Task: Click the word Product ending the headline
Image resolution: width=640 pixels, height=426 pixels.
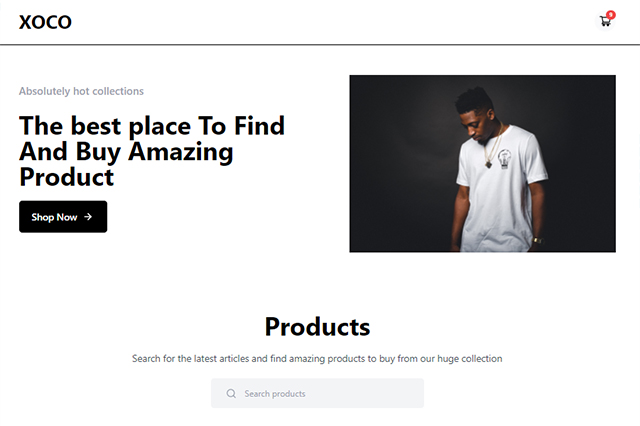Action: (66, 177)
